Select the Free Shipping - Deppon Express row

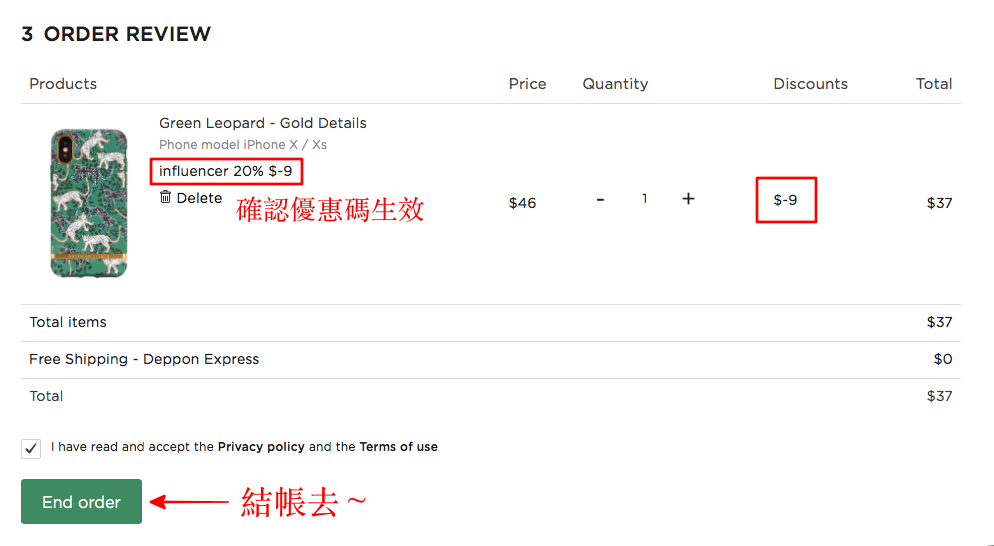(491, 360)
